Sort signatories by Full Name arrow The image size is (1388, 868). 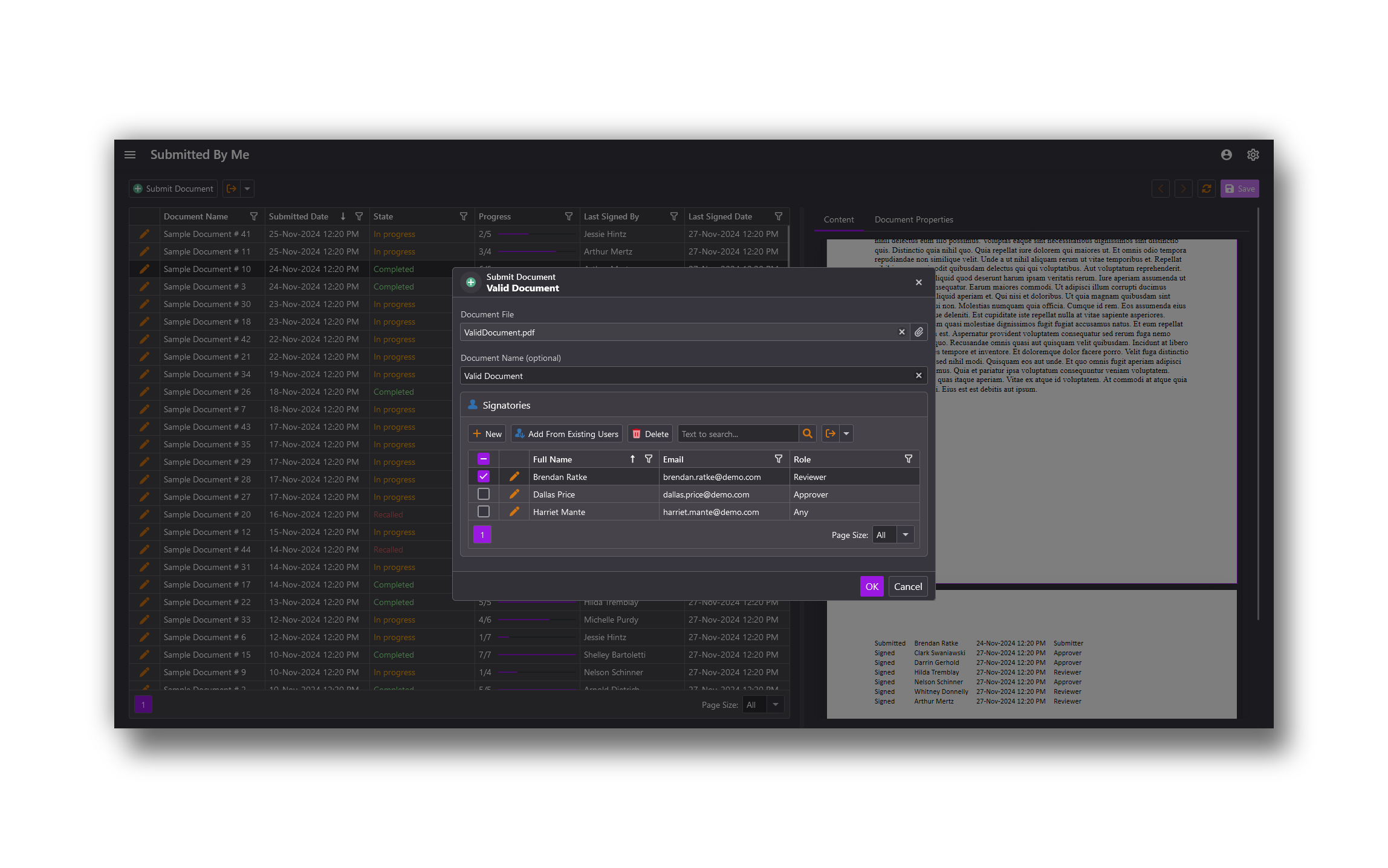click(x=632, y=459)
